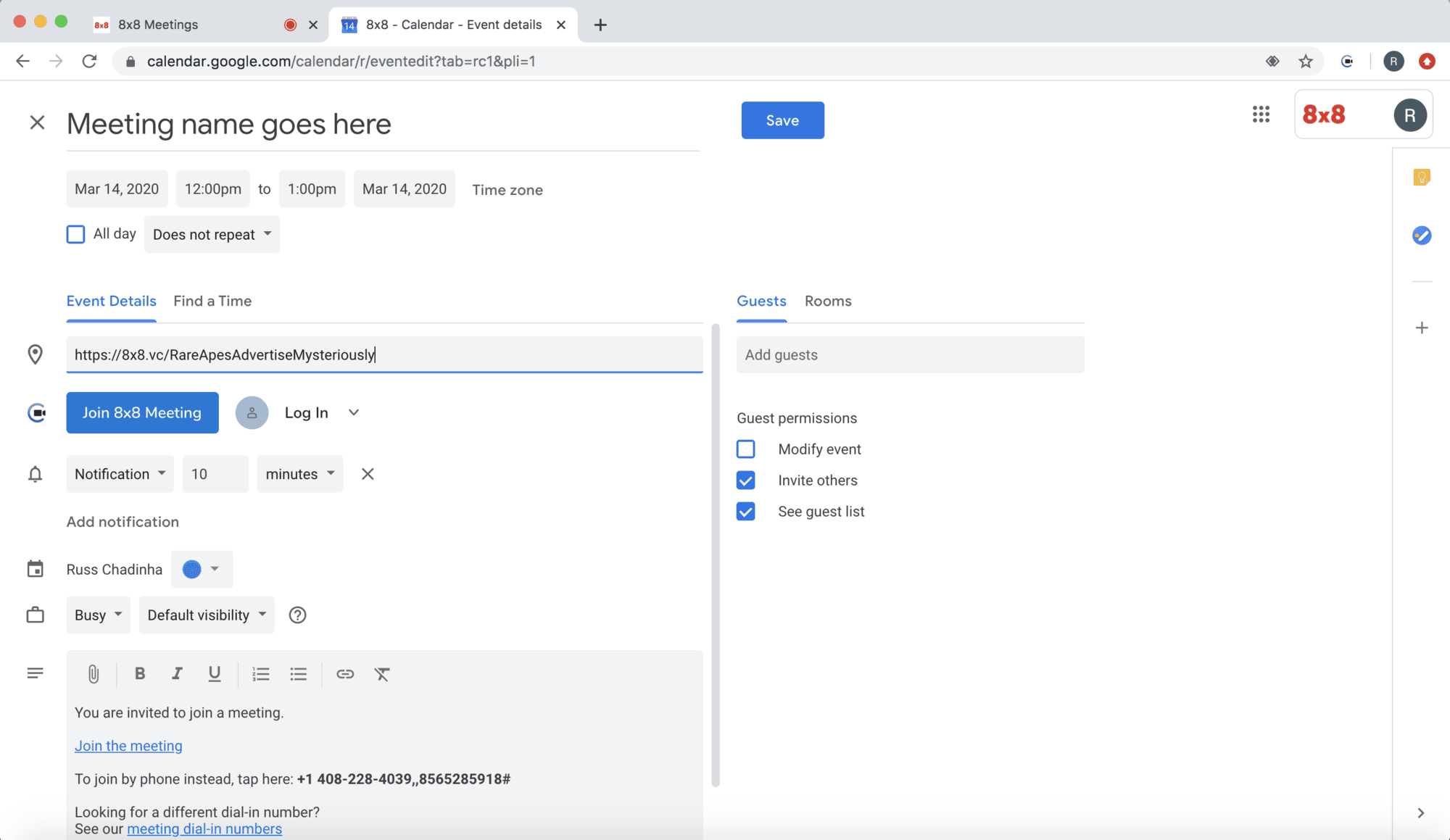Click the Join 8x8 Meeting button
The width and height of the screenshot is (1450, 840).
(142, 412)
